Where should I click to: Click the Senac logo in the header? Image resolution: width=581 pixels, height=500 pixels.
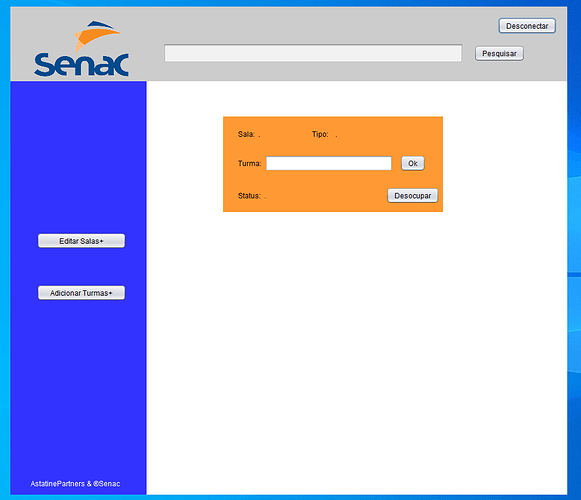click(x=81, y=48)
